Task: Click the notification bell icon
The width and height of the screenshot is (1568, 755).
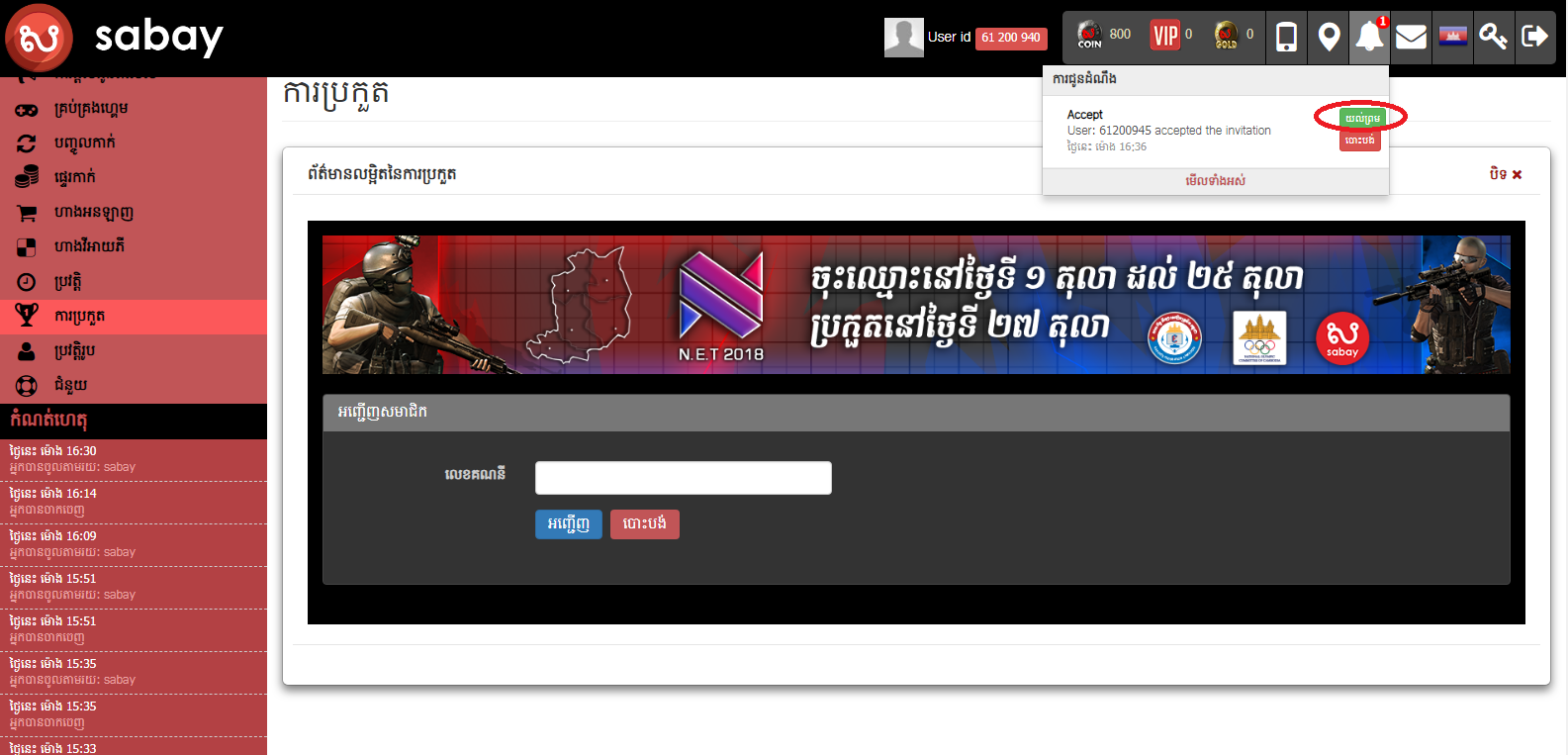Action: (x=1369, y=38)
